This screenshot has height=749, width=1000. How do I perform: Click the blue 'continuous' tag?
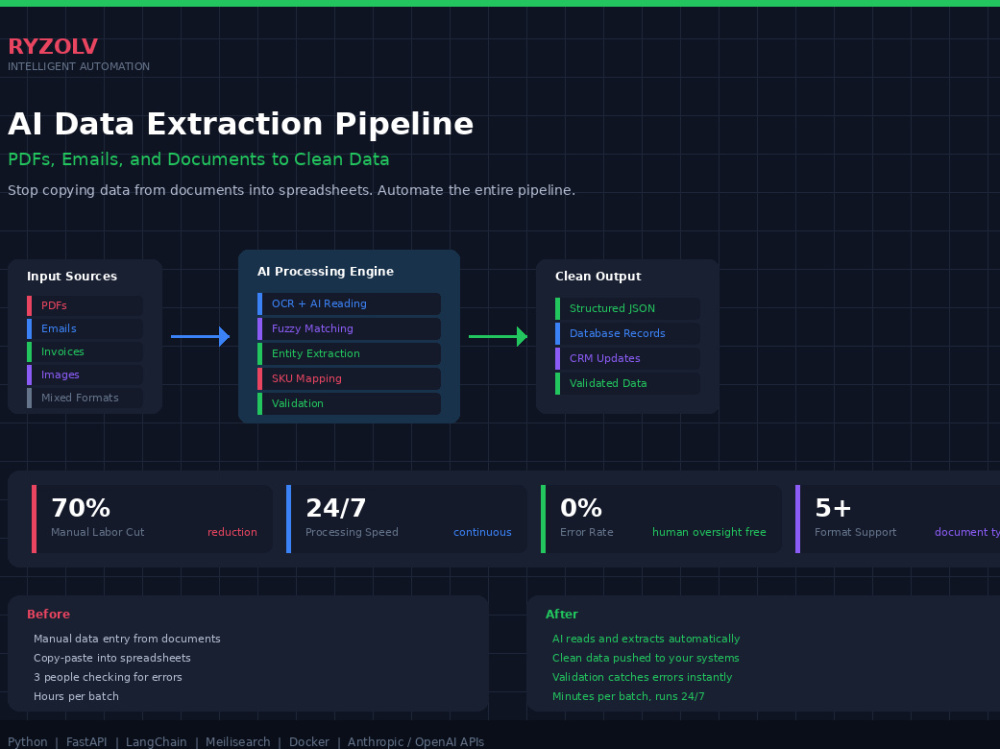pyautogui.click(x=482, y=532)
